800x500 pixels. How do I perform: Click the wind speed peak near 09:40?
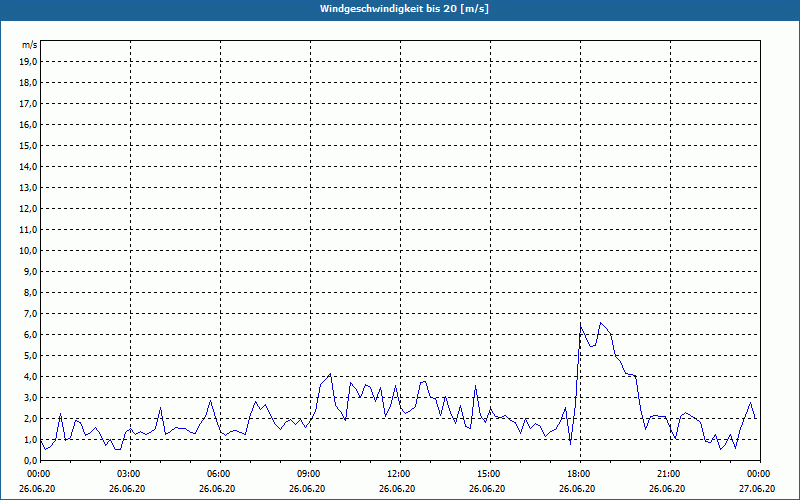[331, 373]
